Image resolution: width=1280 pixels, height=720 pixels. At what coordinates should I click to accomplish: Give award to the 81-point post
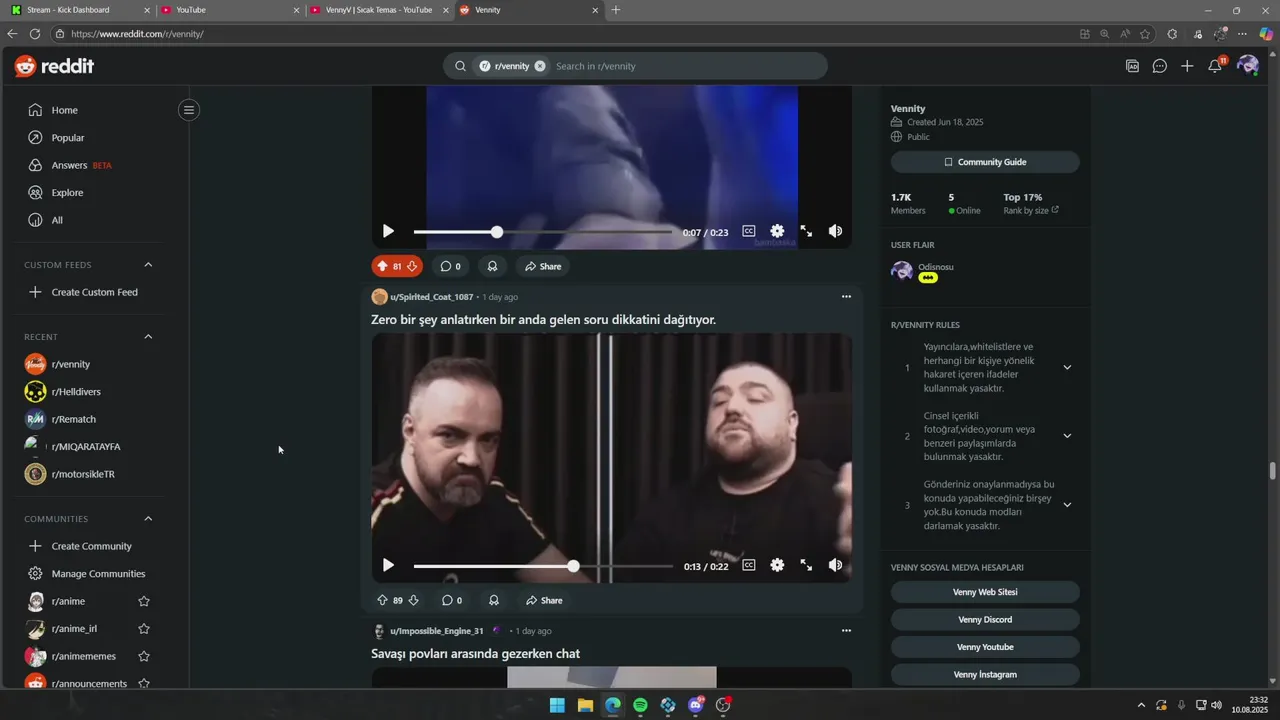pos(492,266)
